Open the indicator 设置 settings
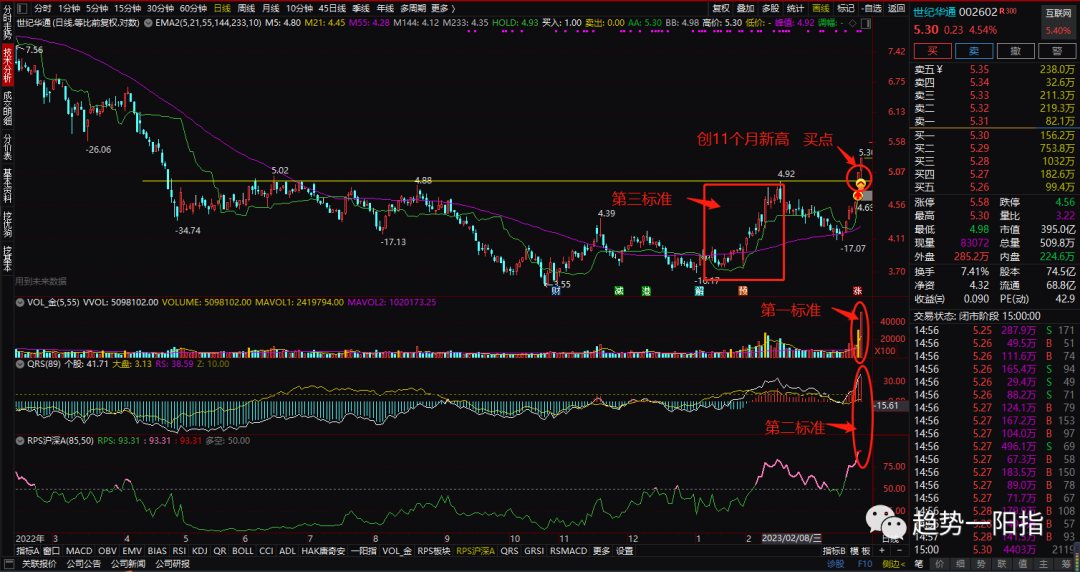1080x572 pixels. click(625, 551)
